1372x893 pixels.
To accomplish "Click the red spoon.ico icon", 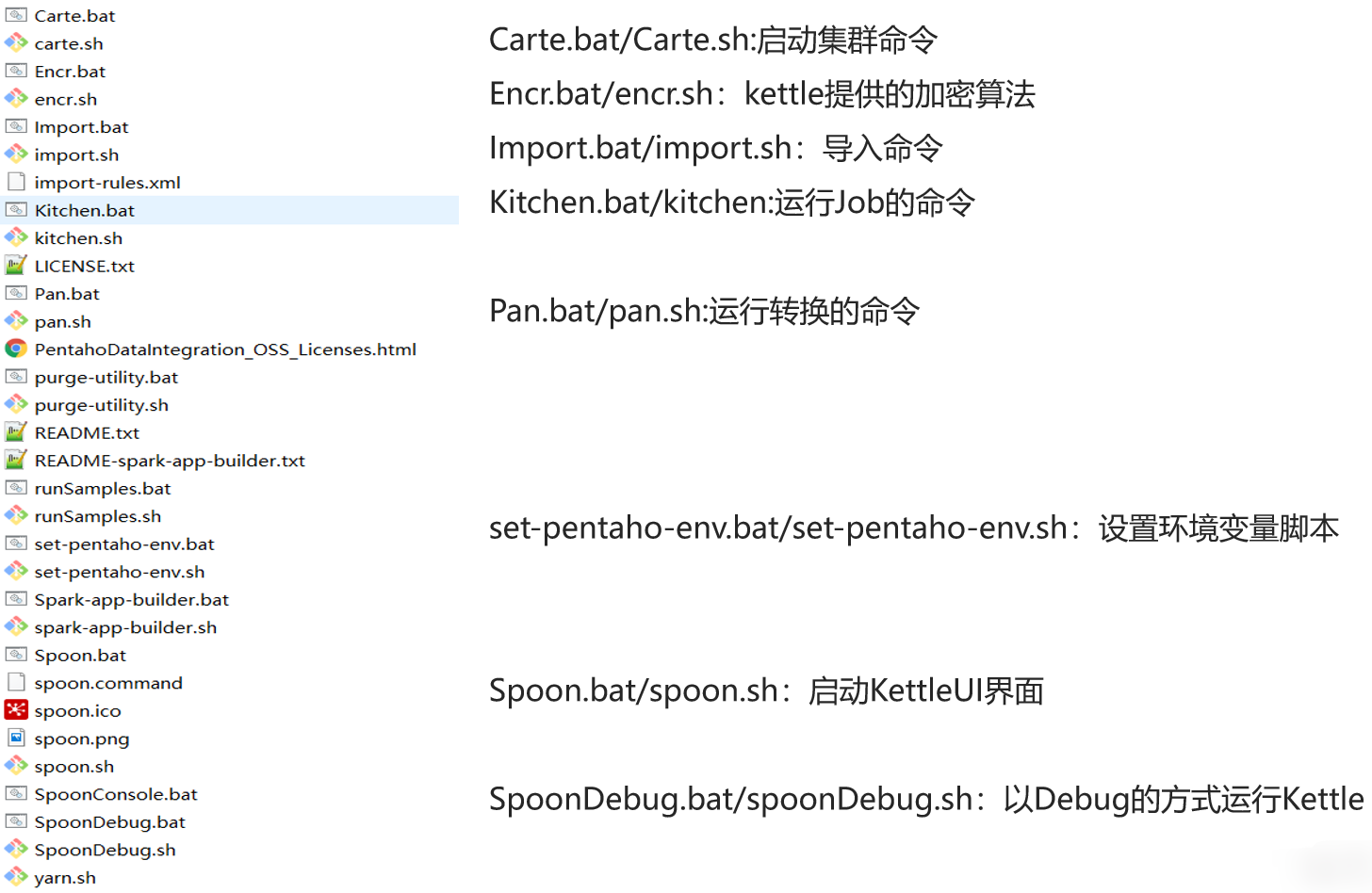I will (x=16, y=710).
